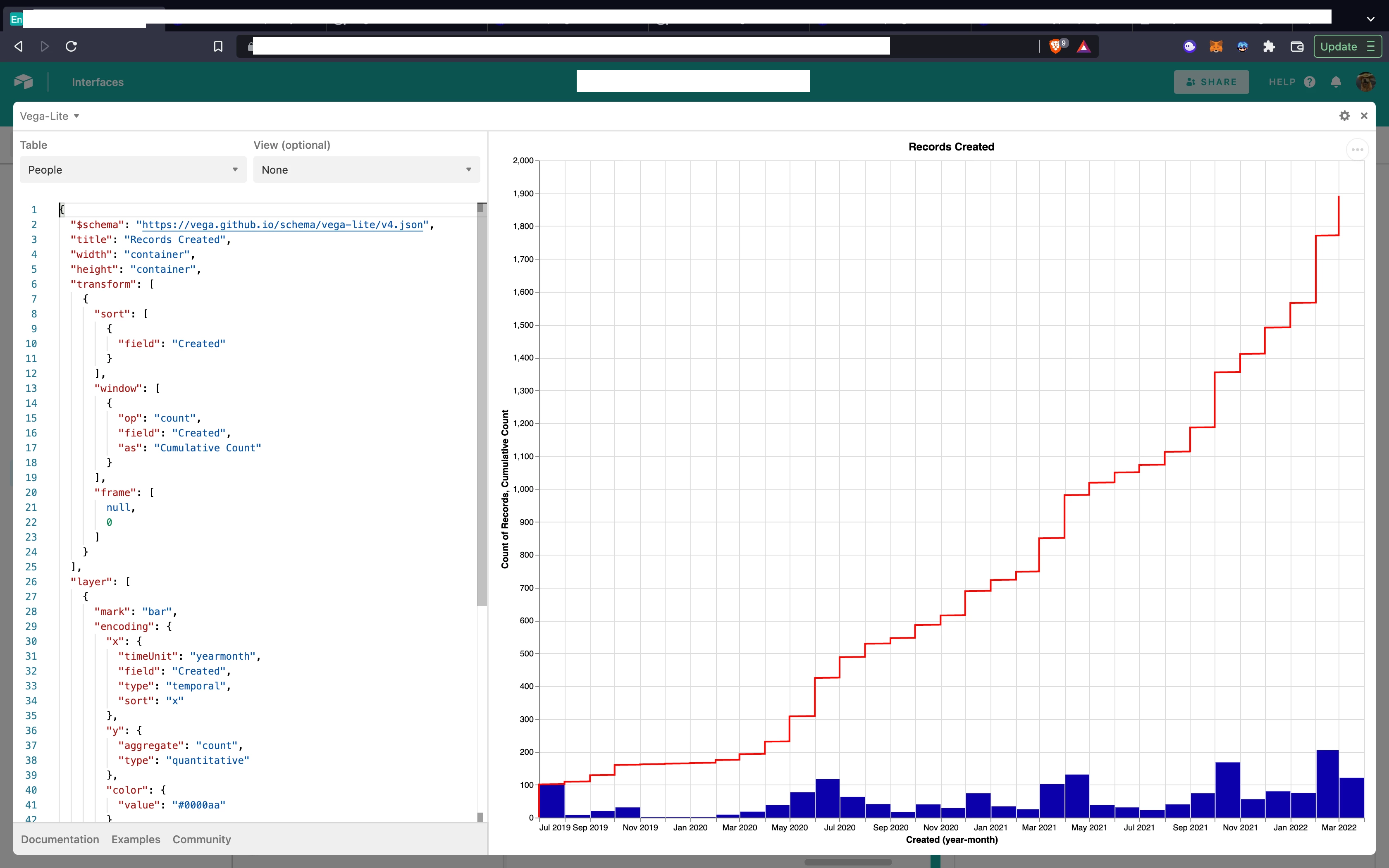Screen dimensions: 1389x868
Task: Switch to the Examples tab
Action: click(x=136, y=839)
